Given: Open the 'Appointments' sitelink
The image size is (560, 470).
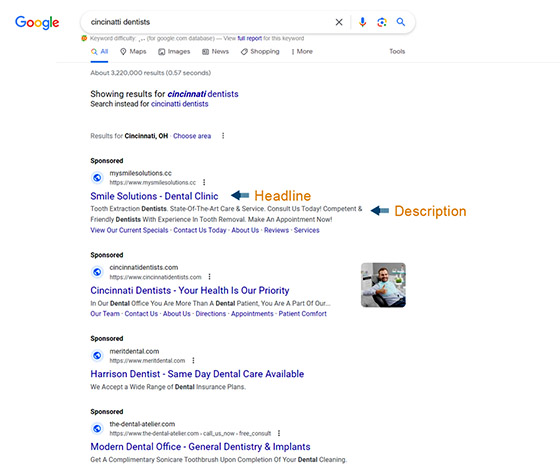Looking at the screenshot, I should pos(252,314).
